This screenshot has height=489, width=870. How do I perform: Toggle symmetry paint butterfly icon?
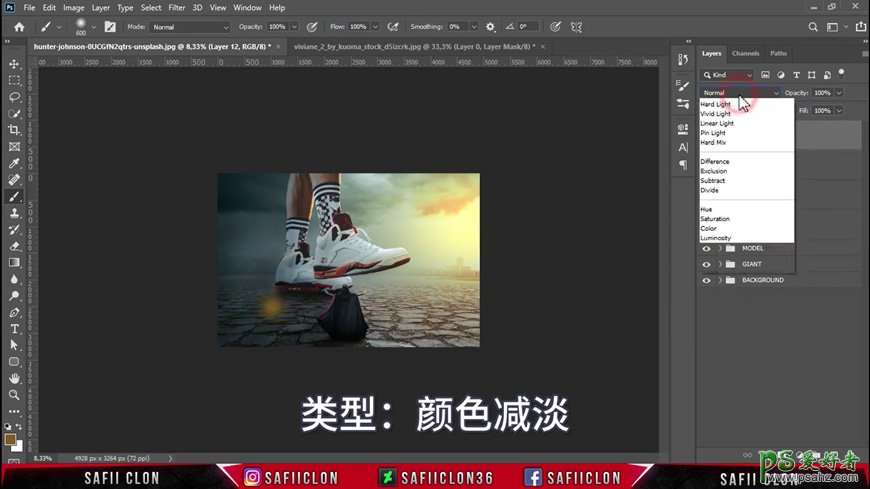coord(576,27)
